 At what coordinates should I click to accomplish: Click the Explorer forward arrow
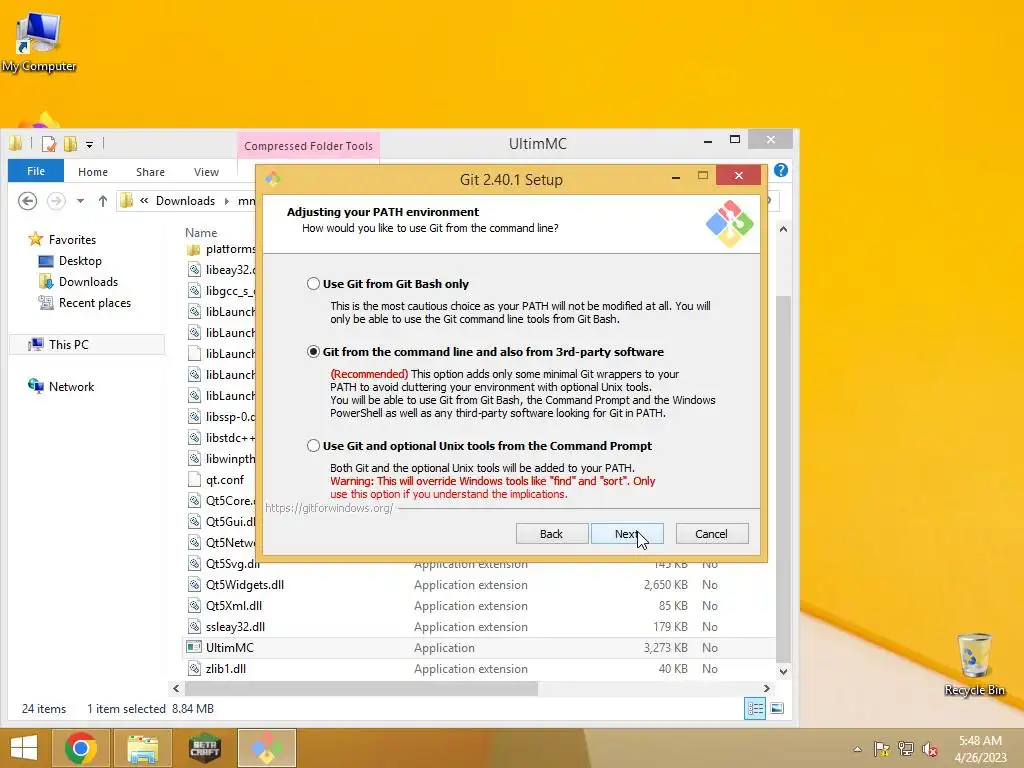tap(56, 200)
